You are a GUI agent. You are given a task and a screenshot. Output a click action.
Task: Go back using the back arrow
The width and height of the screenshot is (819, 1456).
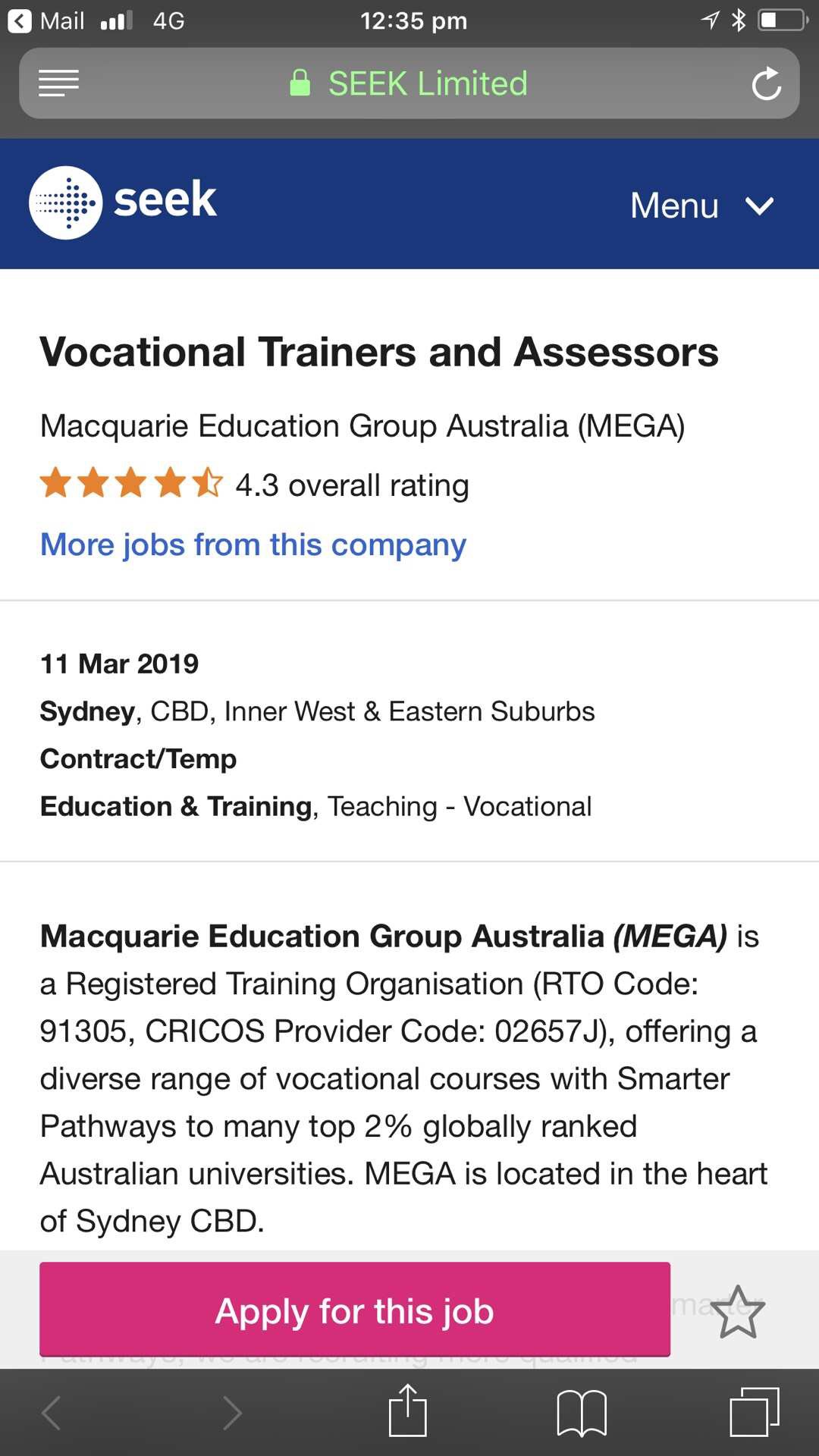(51, 1413)
